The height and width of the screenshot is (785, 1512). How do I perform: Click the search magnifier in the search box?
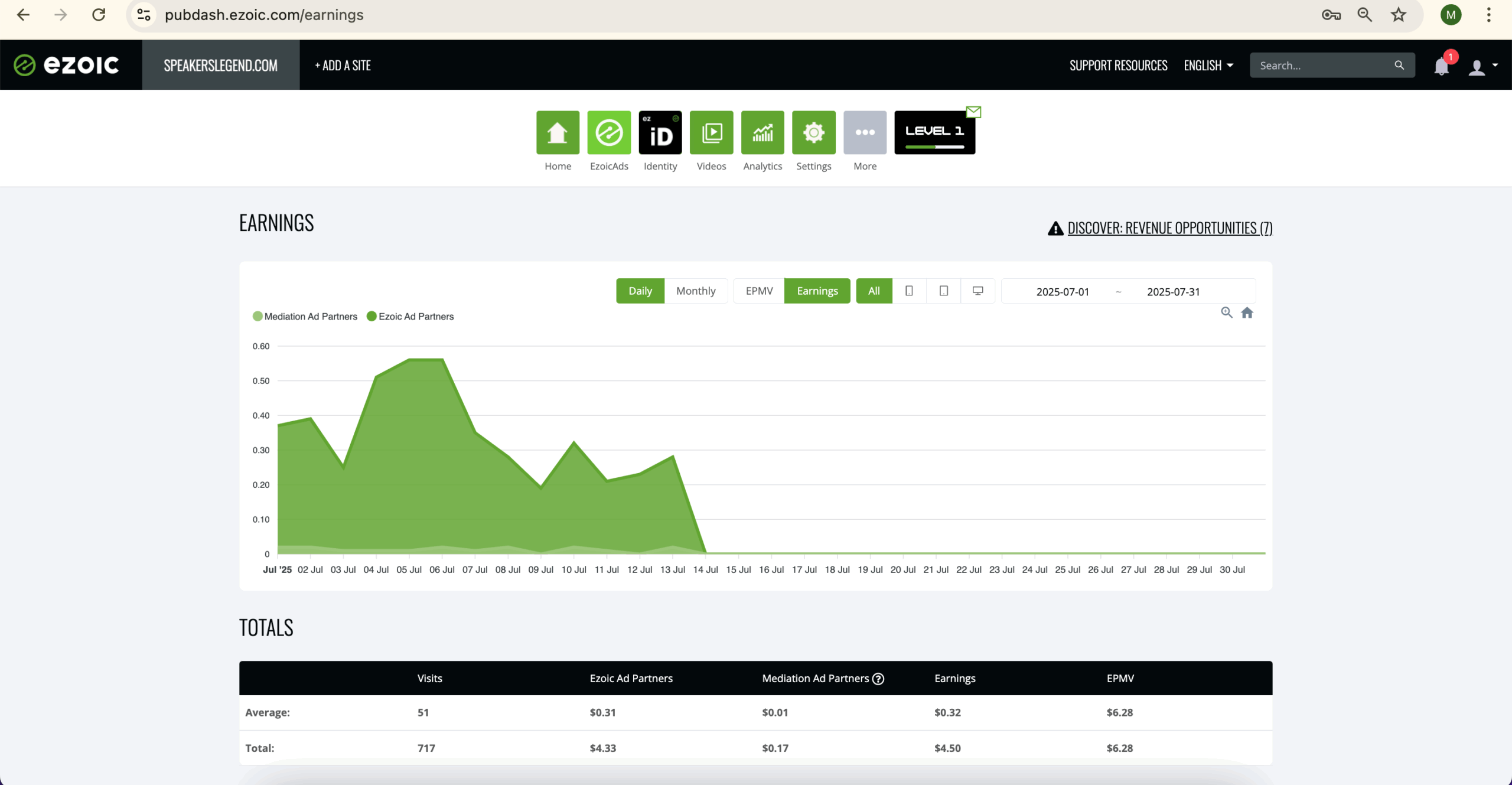1399,65
